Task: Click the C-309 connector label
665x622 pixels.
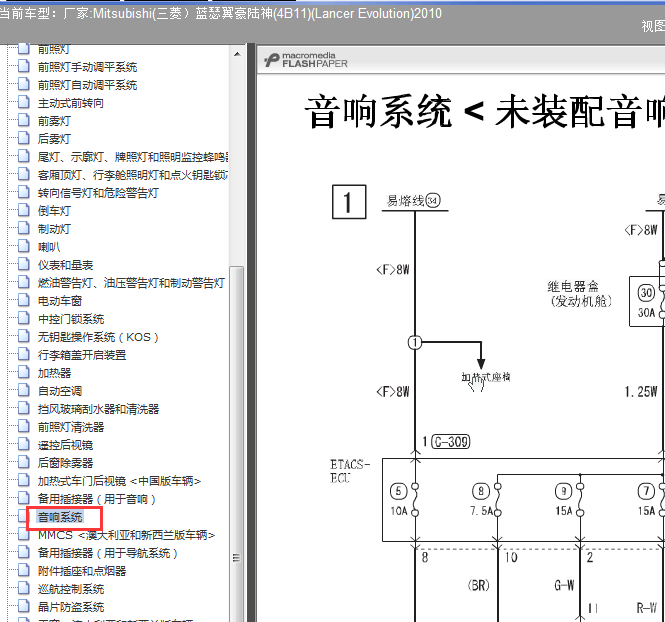Action: [x=451, y=442]
